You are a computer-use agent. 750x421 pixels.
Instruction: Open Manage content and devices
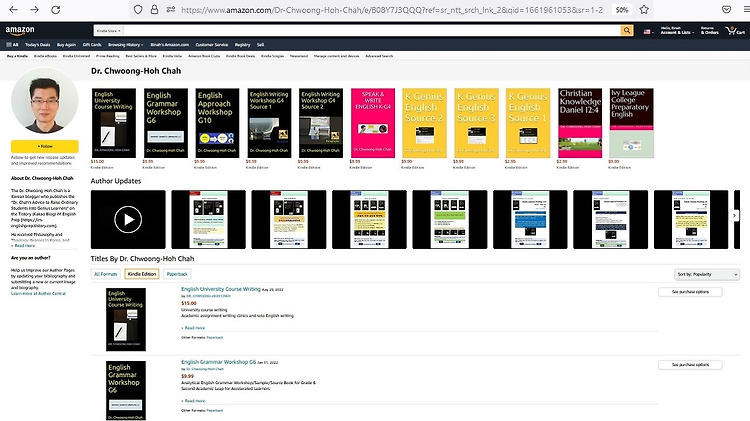336,56
